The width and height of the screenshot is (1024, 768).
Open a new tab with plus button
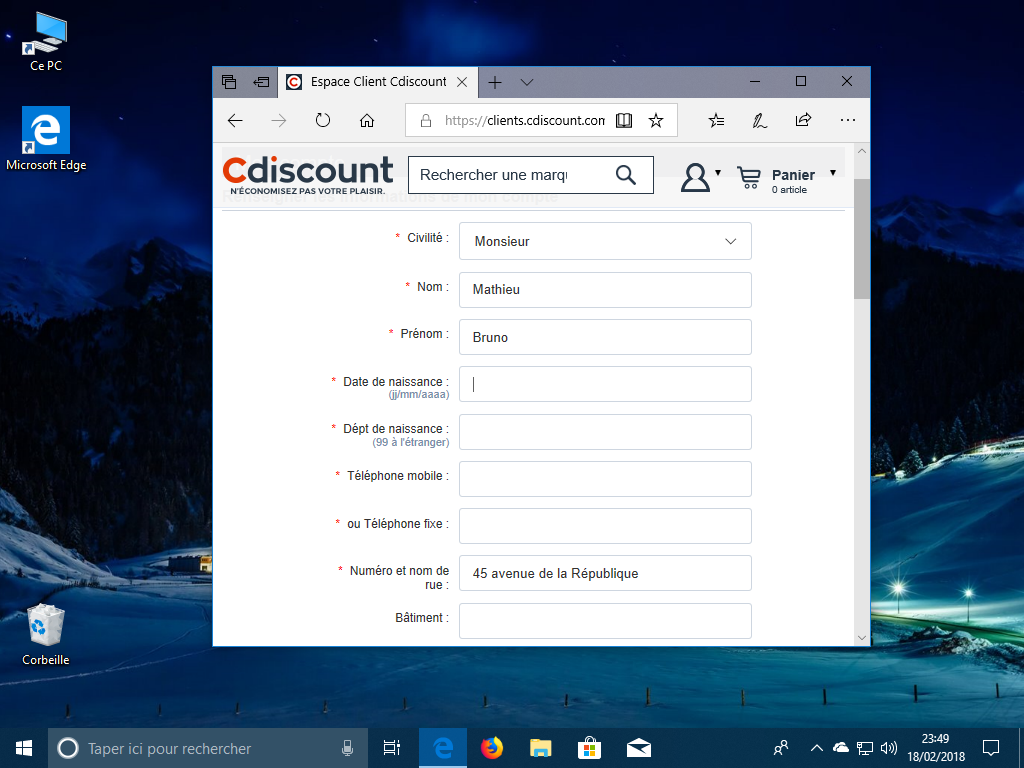point(495,82)
